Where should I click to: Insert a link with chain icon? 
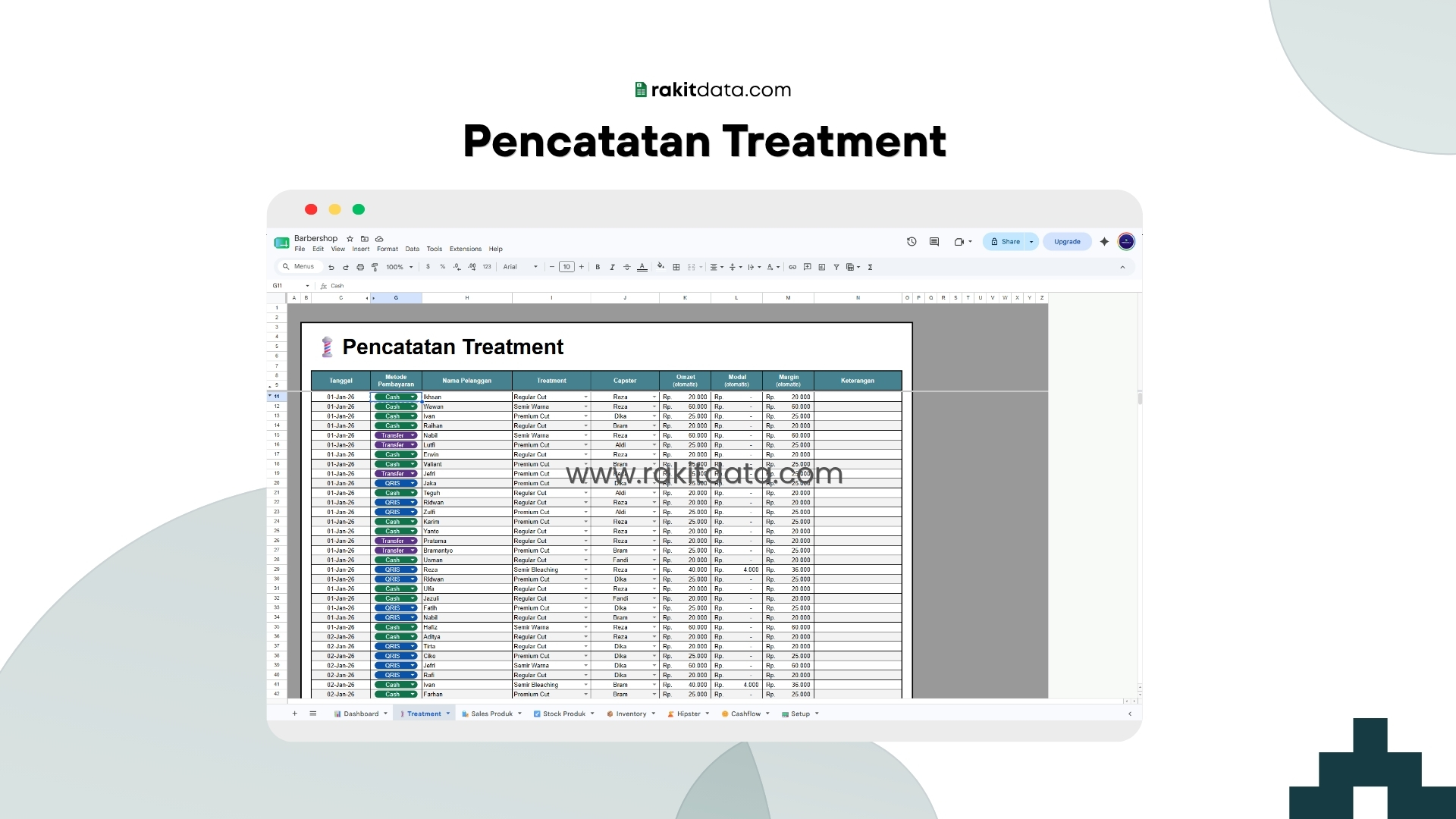pos(792,267)
